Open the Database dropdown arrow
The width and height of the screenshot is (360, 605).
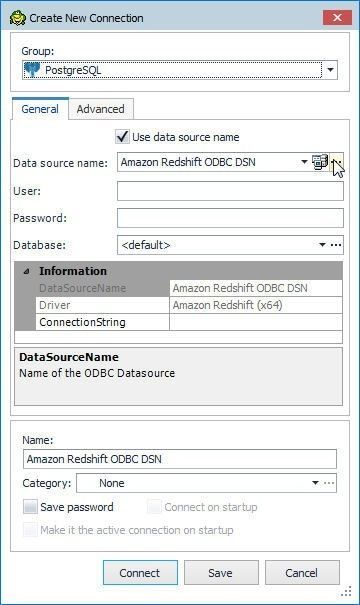pos(322,245)
